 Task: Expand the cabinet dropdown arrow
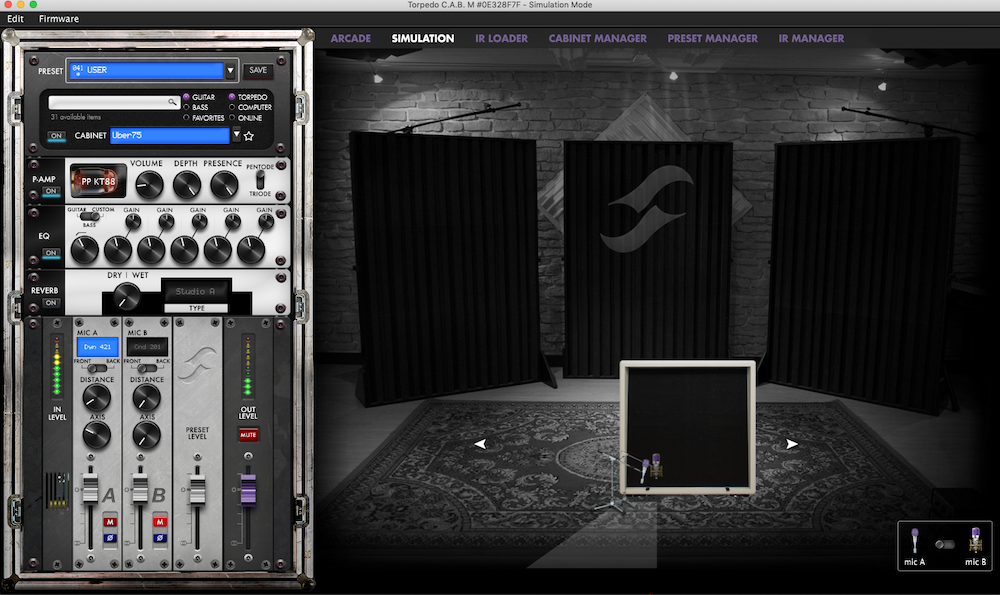[236, 135]
